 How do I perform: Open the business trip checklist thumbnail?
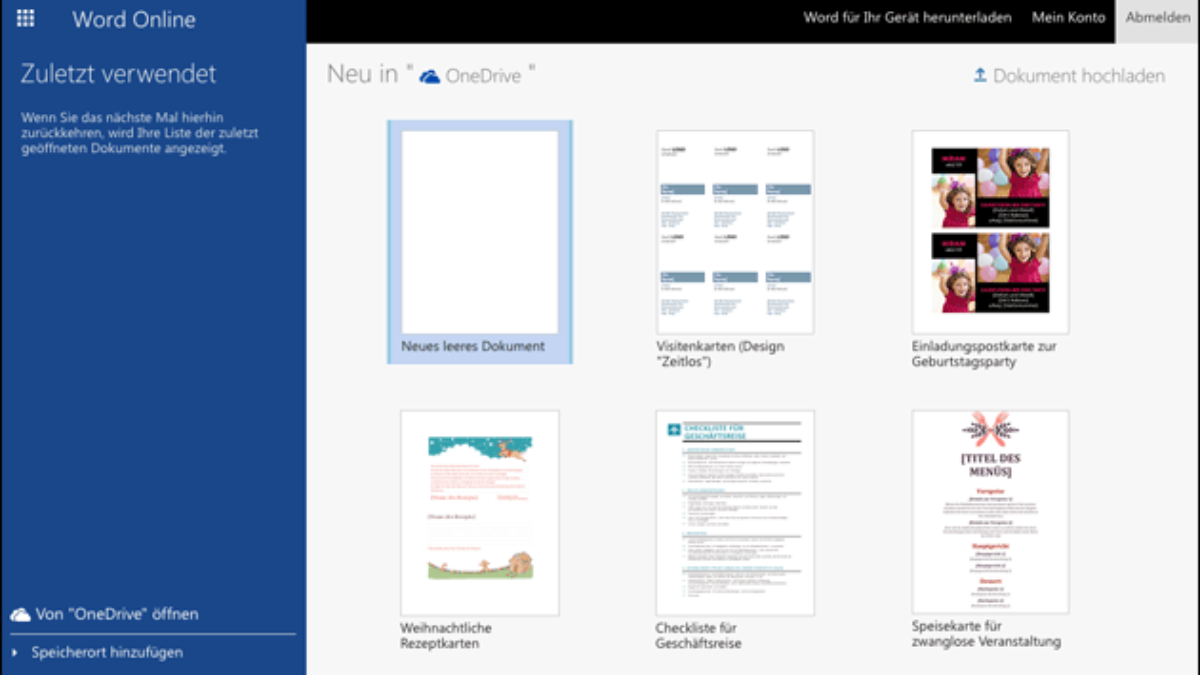[735, 512]
